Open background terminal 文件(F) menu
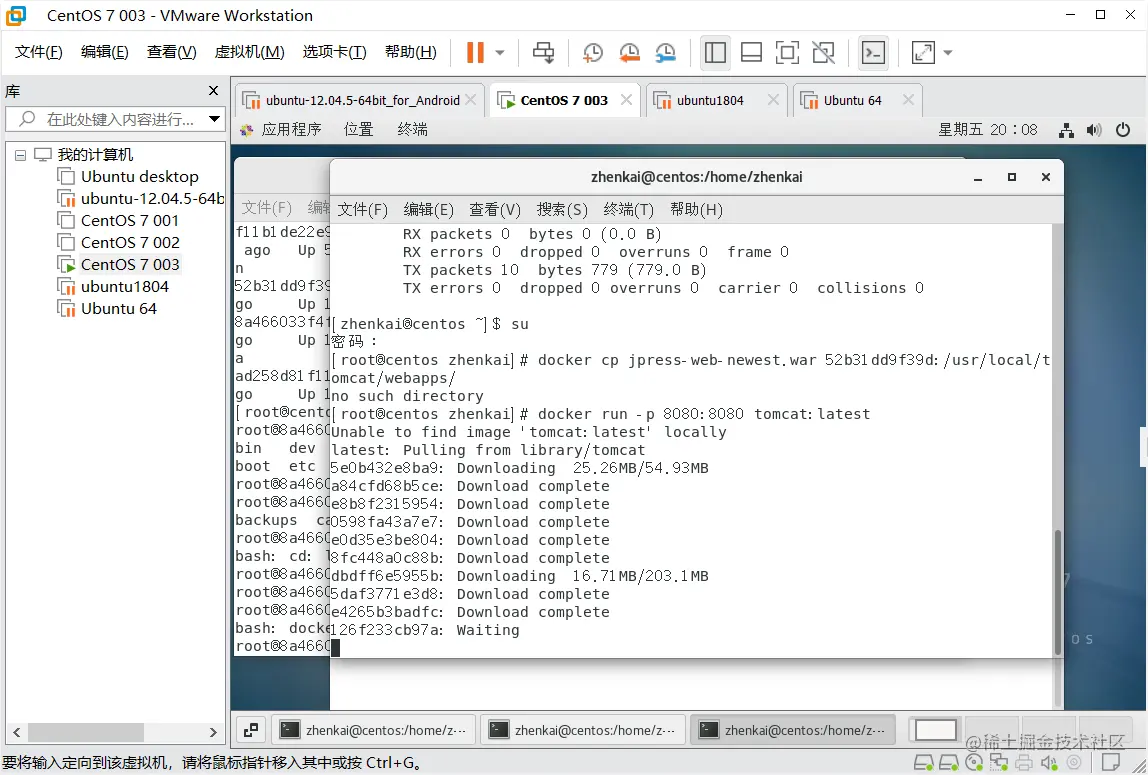 (266, 208)
